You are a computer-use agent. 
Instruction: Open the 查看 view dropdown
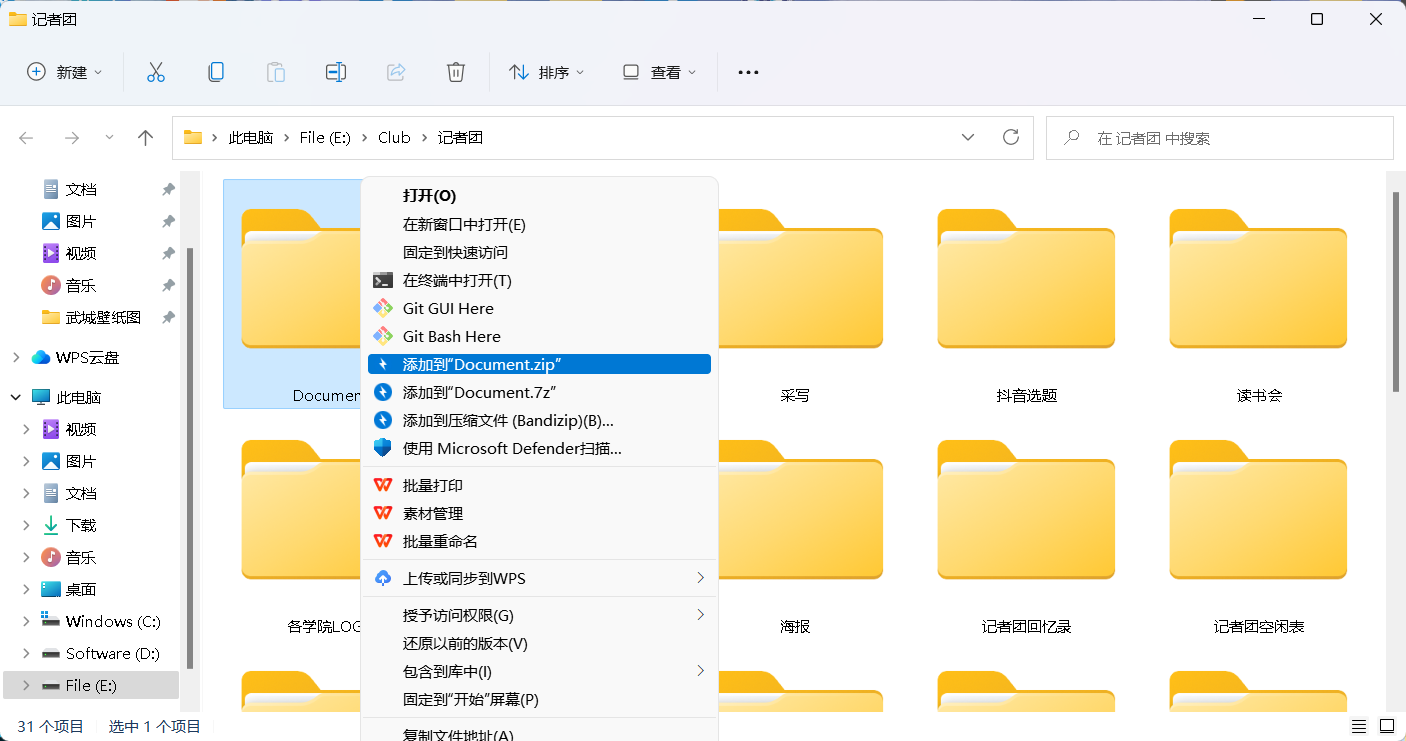pyautogui.click(x=659, y=72)
